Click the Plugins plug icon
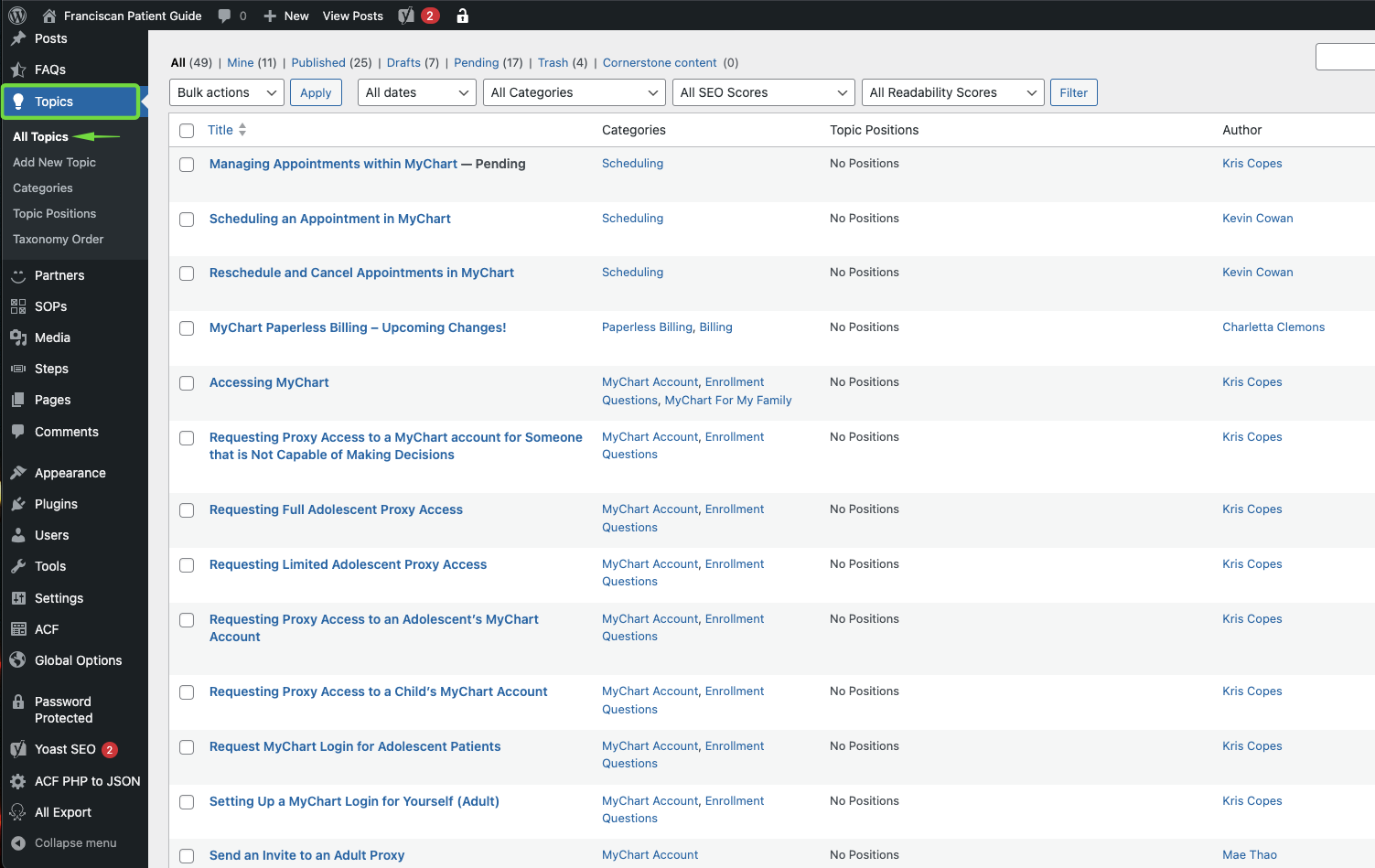 (18, 504)
